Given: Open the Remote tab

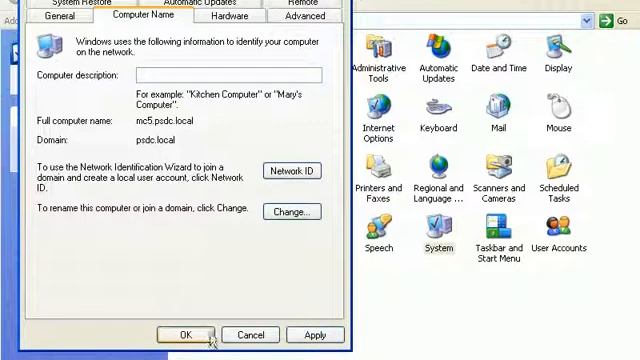Looking at the screenshot, I should (x=302, y=3).
